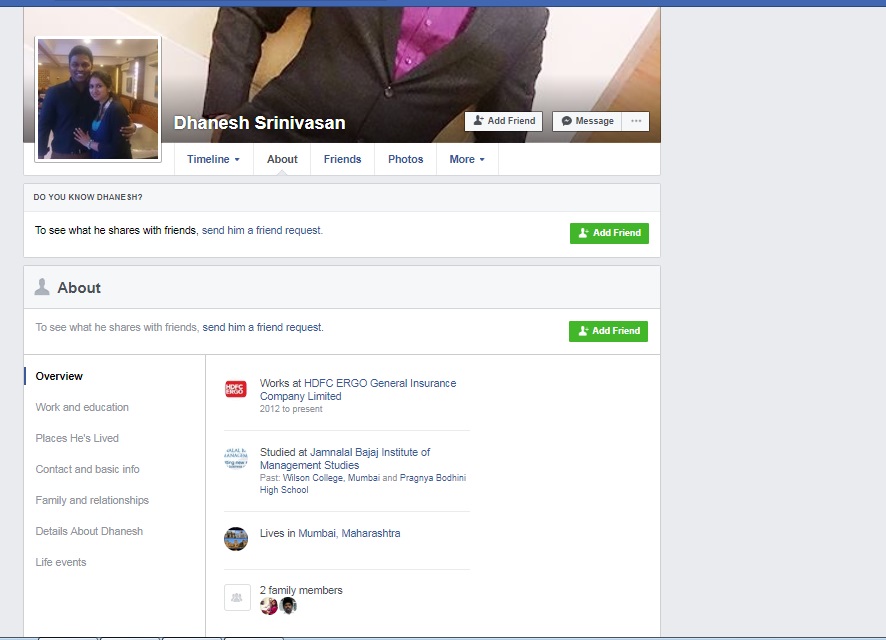Open the Mumbai, Maharashtra link

349,533
